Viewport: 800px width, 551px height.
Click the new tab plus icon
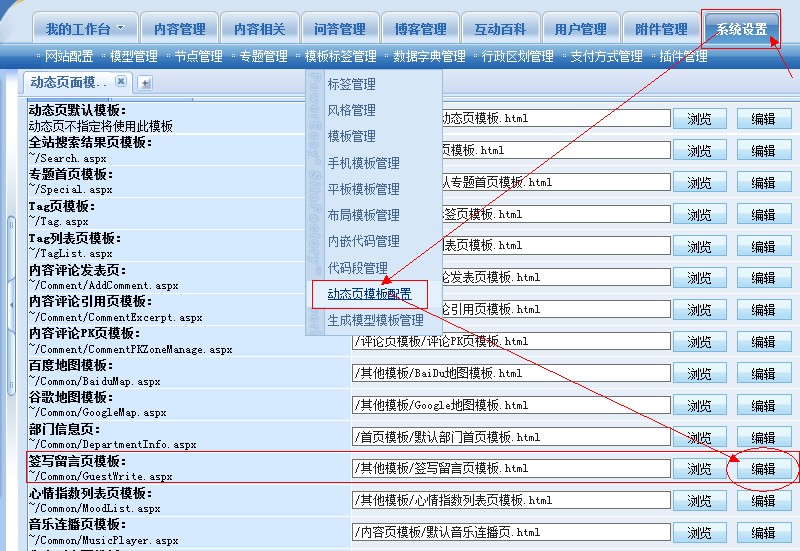pos(145,82)
